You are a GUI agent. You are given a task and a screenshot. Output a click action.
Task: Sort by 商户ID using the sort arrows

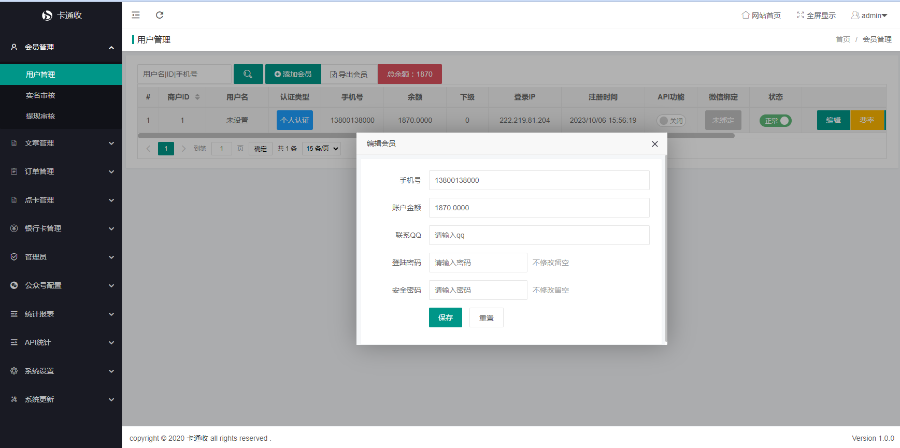(197, 97)
